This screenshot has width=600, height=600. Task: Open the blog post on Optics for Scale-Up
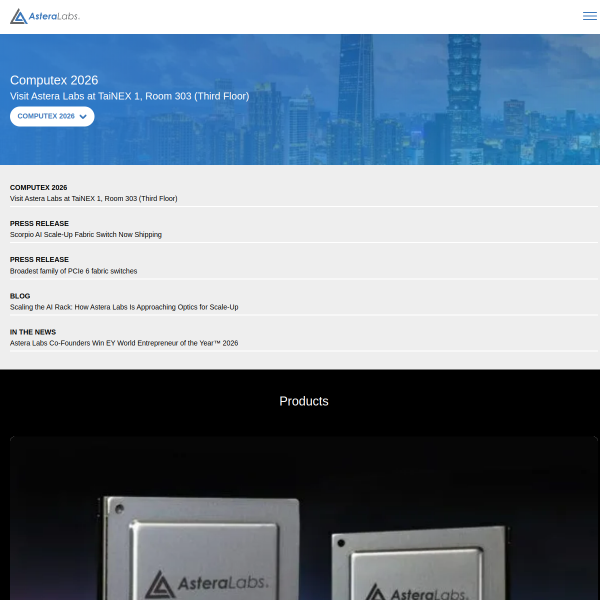(124, 307)
